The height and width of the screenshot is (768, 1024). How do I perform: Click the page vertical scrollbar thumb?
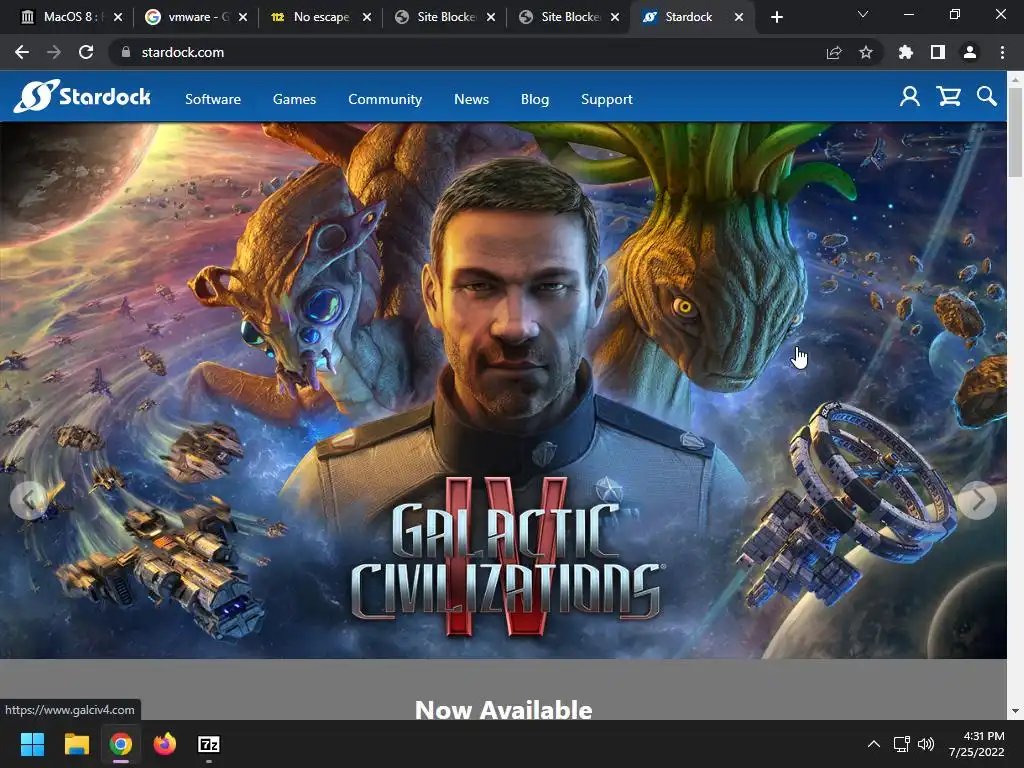(1015, 132)
